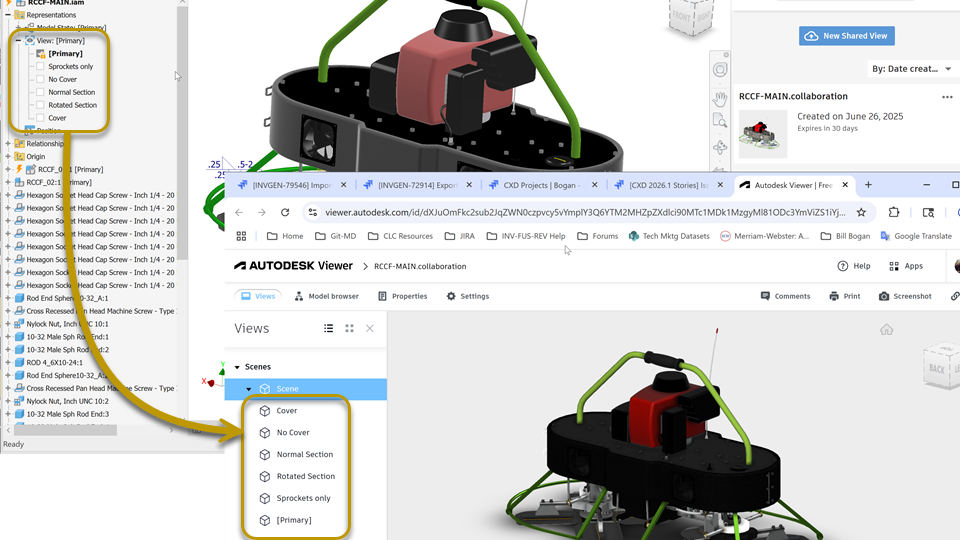This screenshot has height=540, width=960.
Task: Open the Google Translate bookmark
Action: pyautogui.click(x=916, y=236)
